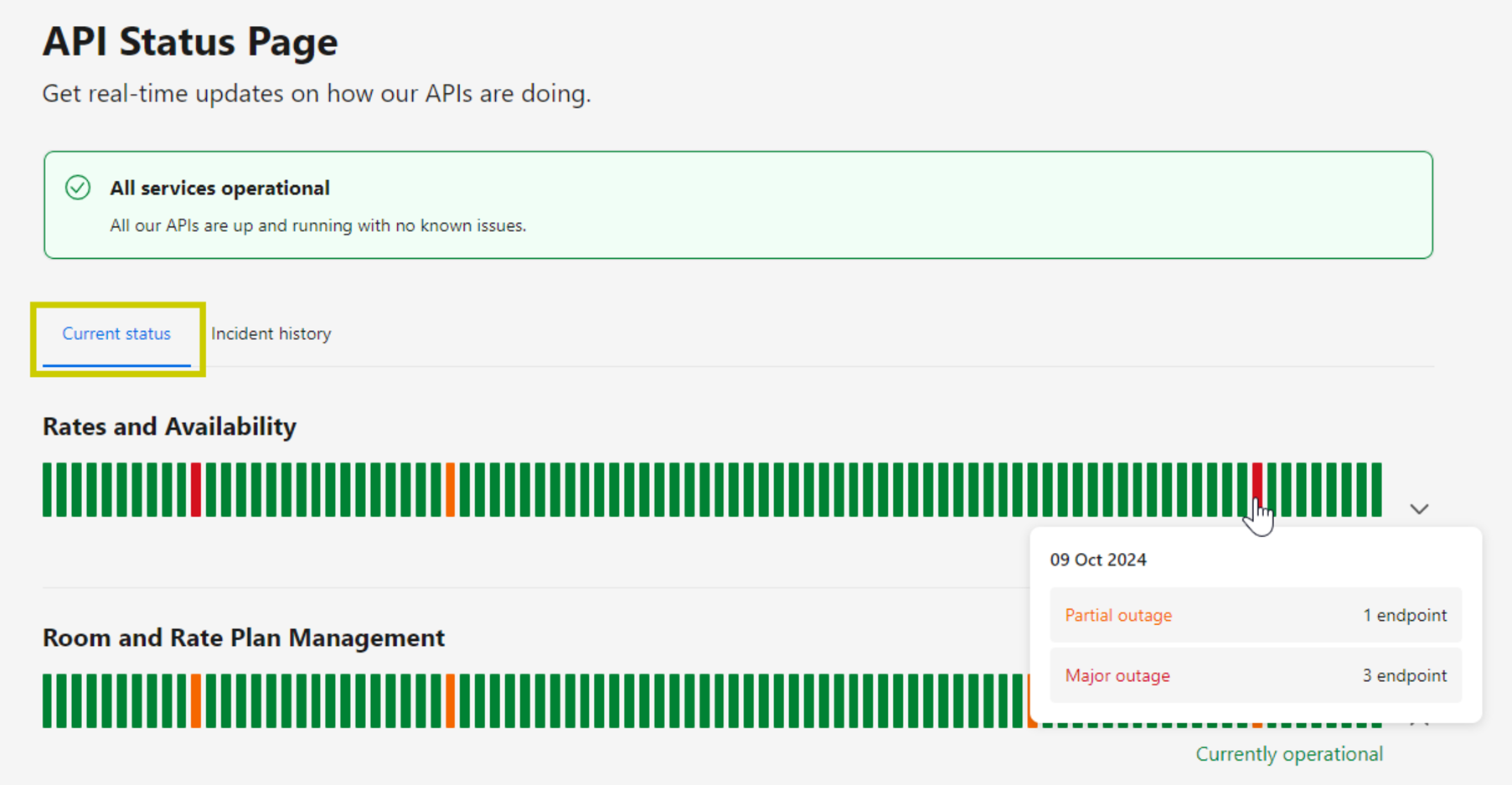The image size is (1512, 785).
Task: Click the orange bar in Rates and Availability
Action: 450,490
